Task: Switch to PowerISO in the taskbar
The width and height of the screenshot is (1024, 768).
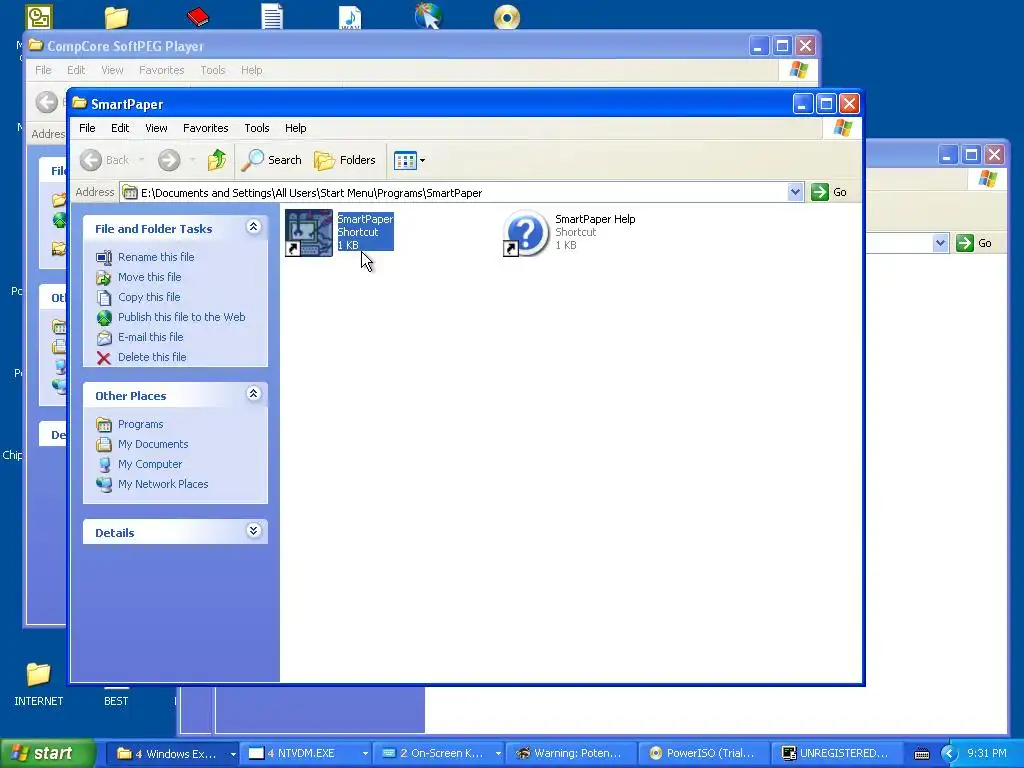Action: click(704, 754)
